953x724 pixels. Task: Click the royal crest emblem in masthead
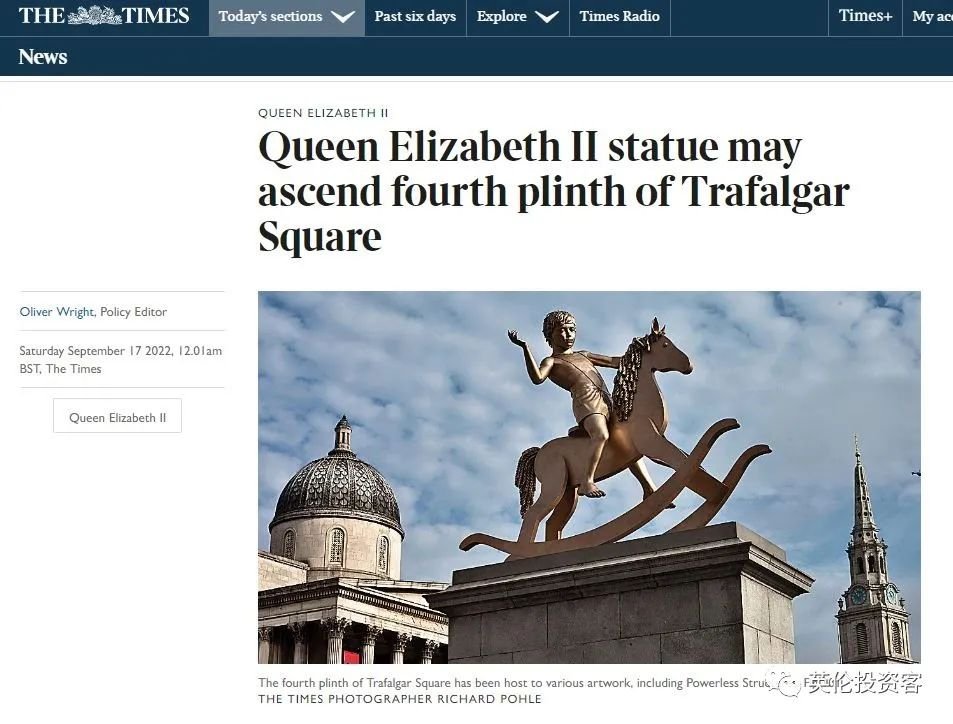(x=94, y=15)
